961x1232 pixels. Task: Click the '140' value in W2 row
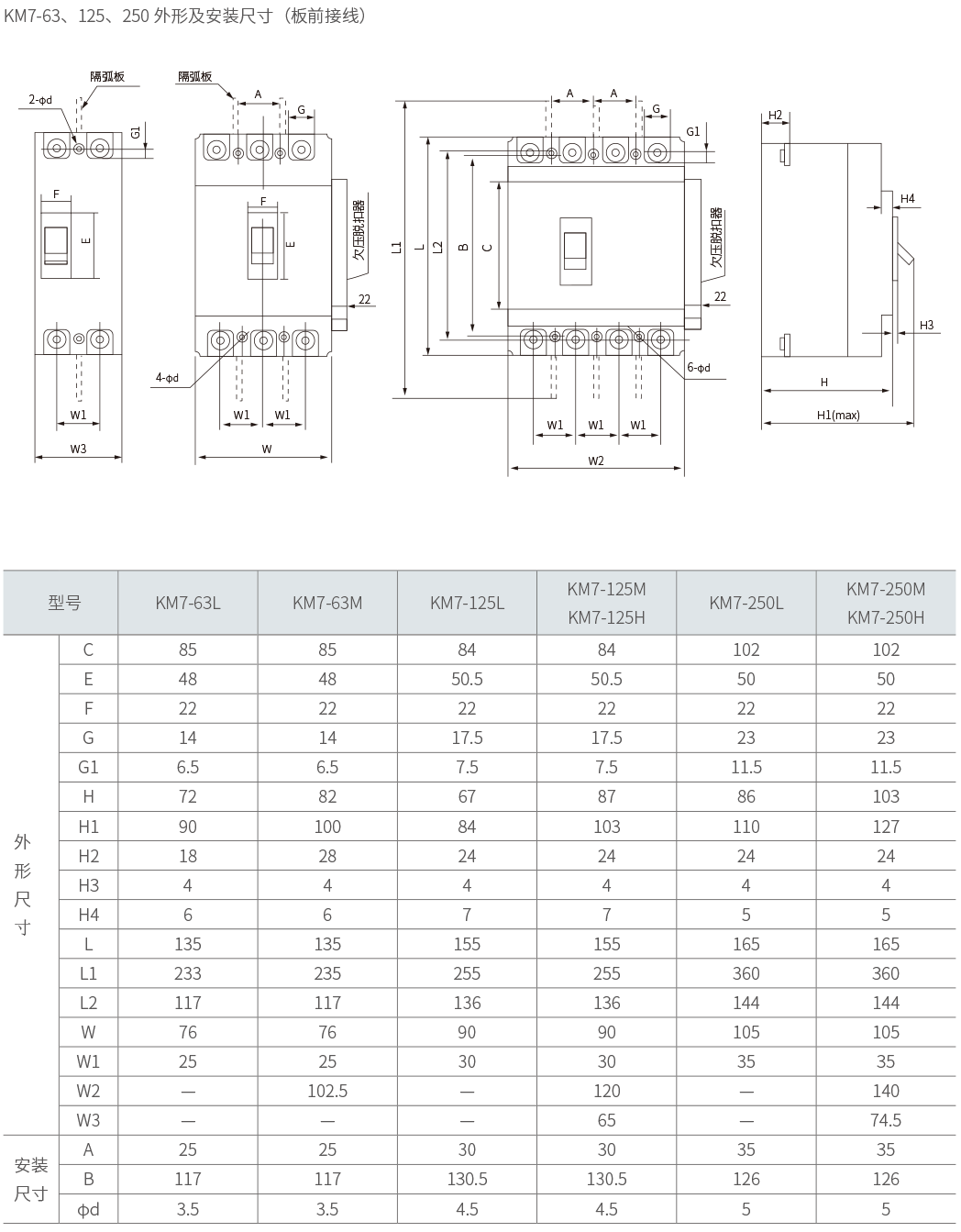point(886,1091)
